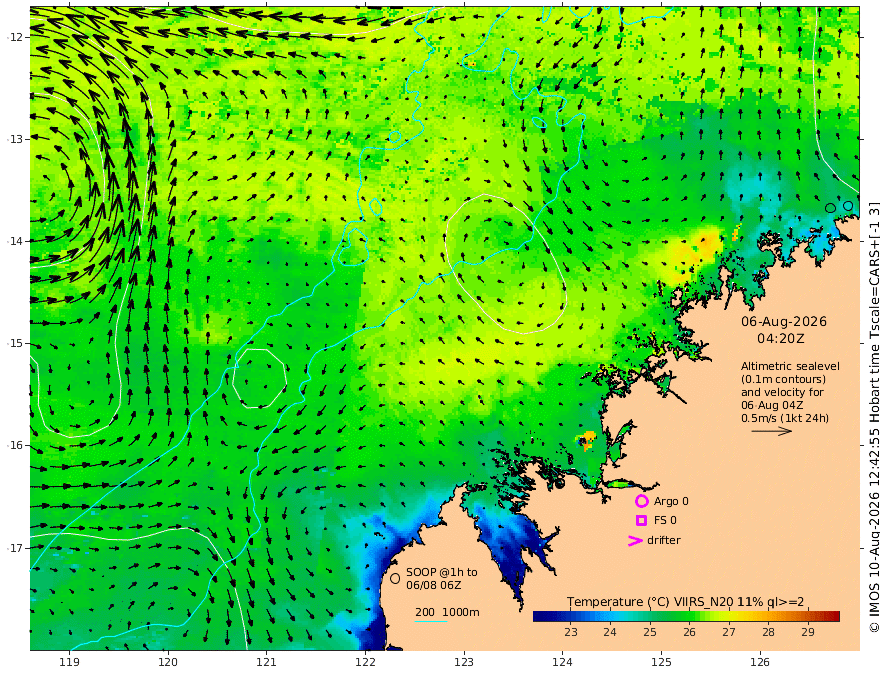The image size is (880, 680).
Task: Click longitude axis label 125
Action: [661, 663]
